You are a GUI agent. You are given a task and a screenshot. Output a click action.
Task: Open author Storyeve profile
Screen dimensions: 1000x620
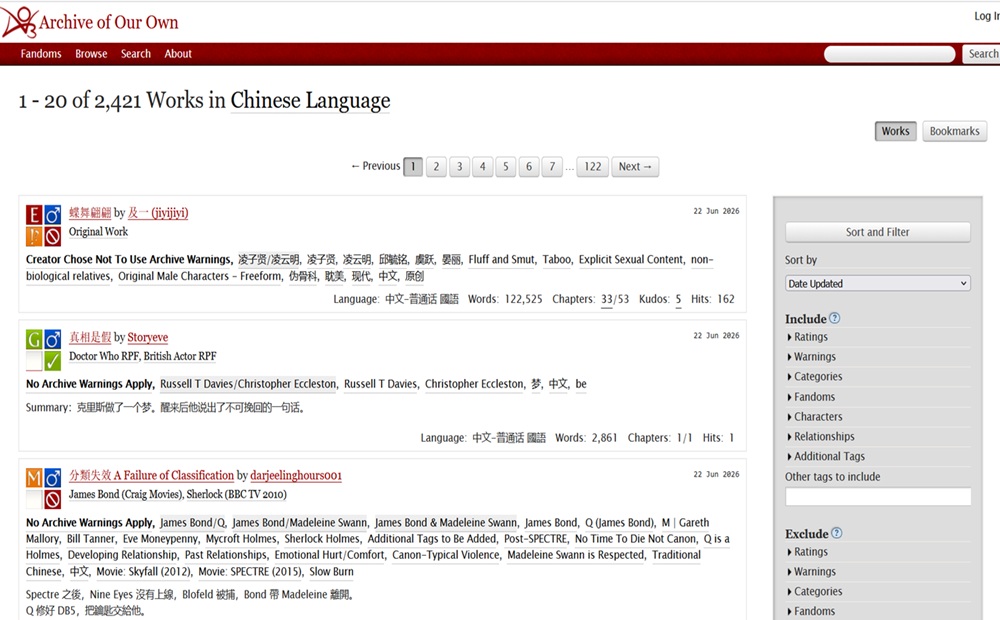pyautogui.click(x=147, y=337)
